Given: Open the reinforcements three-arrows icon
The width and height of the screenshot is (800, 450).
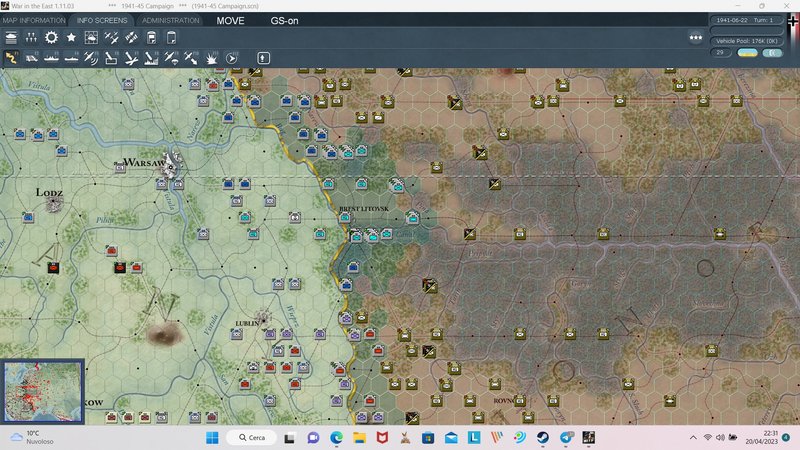Looking at the screenshot, I should point(31,38).
